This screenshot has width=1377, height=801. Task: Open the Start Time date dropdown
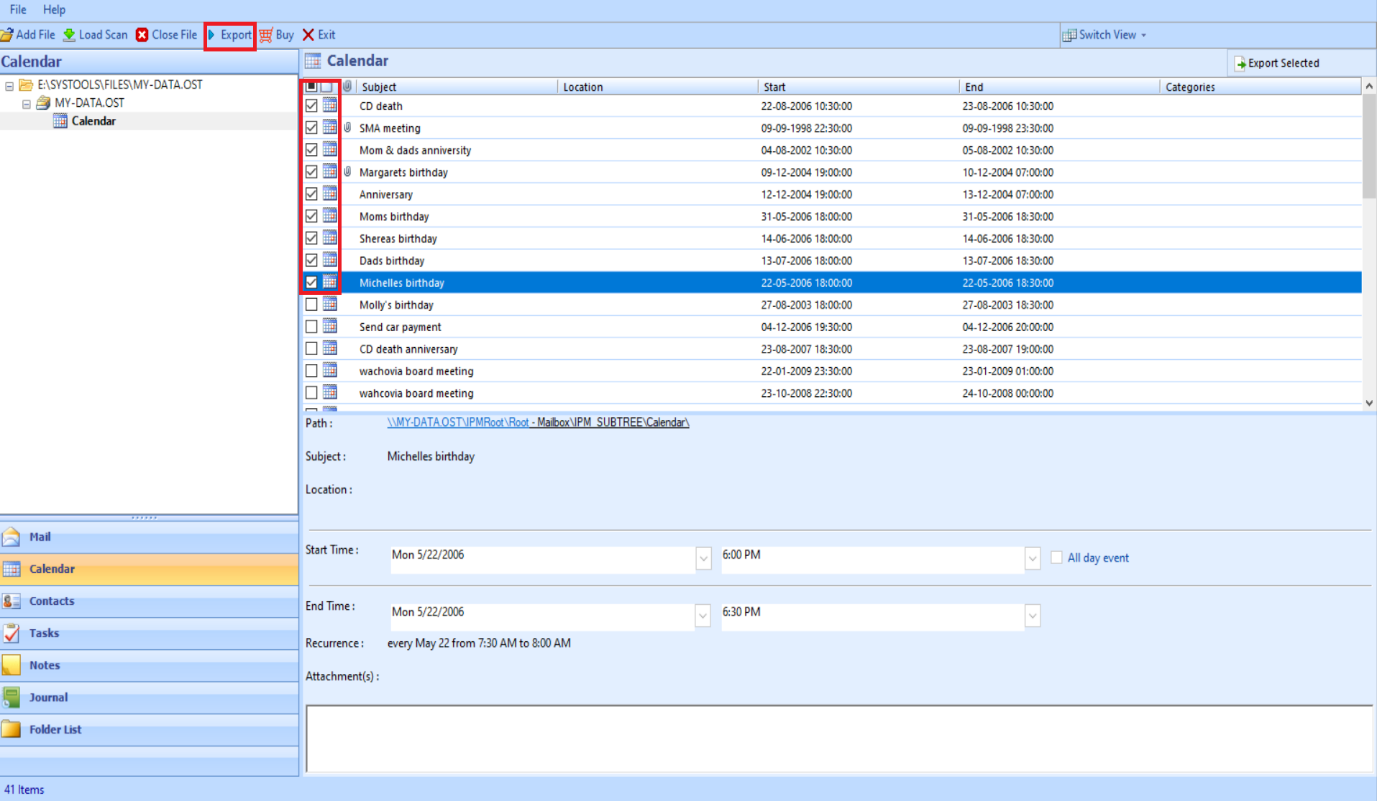704,559
